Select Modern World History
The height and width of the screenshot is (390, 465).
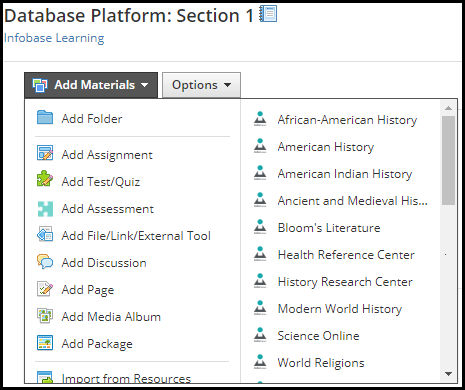coord(340,309)
